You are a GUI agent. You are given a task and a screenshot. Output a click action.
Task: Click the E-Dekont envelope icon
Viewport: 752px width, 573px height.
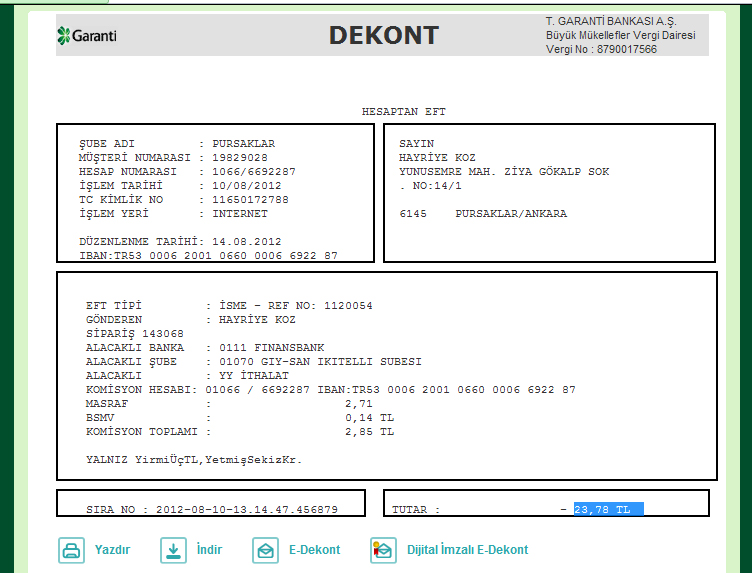tap(266, 550)
